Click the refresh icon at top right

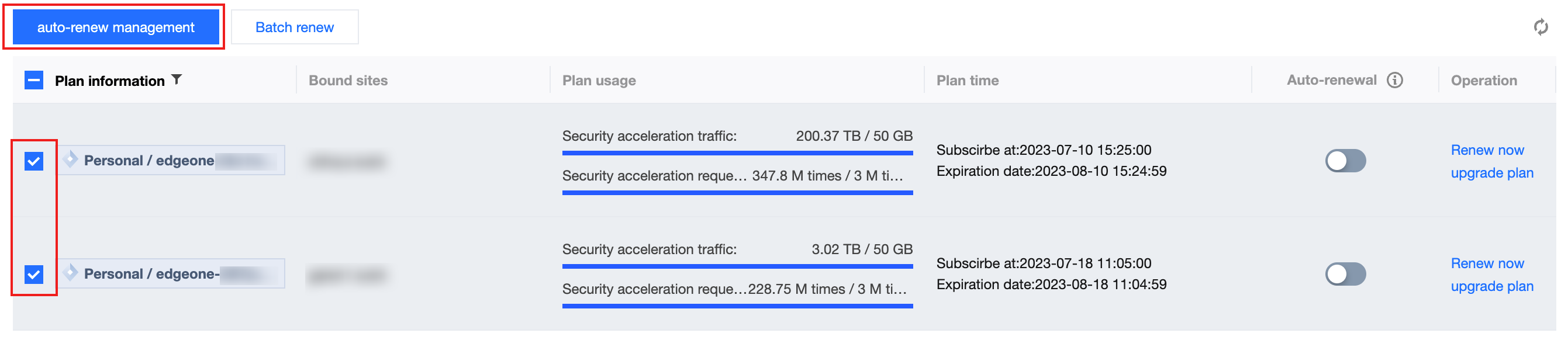click(x=1540, y=27)
